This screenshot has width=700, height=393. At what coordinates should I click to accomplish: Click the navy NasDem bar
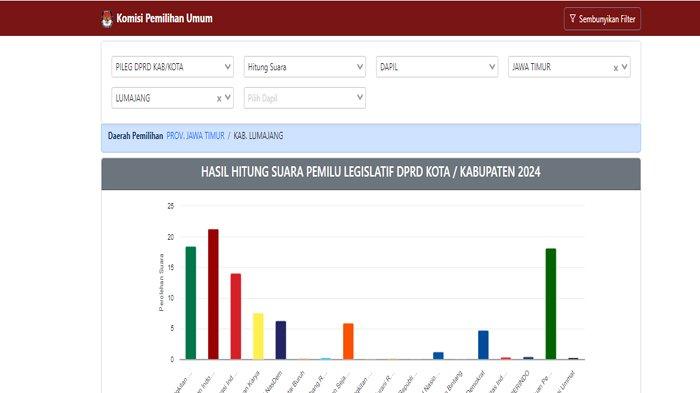pyautogui.click(x=281, y=340)
